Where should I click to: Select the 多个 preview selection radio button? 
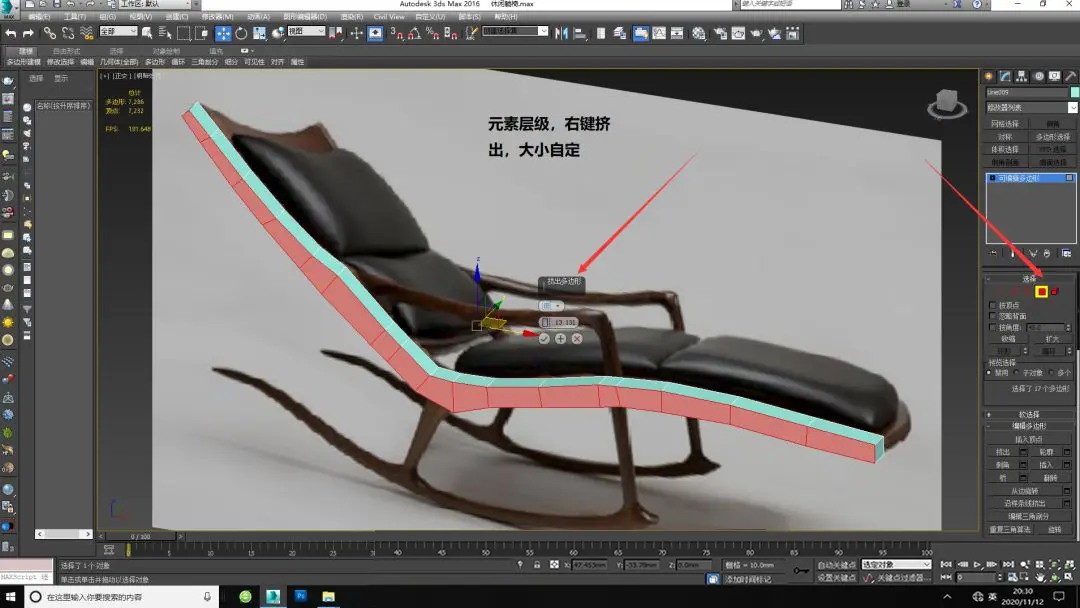pos(1052,373)
